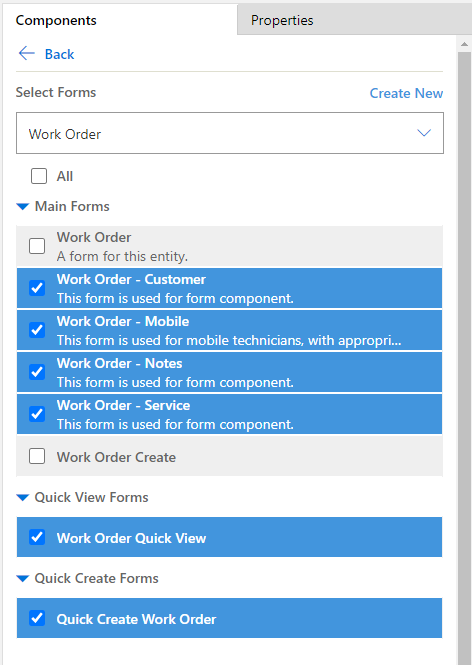472x665 pixels.
Task: Click the Back arrow icon
Action: click(x=26, y=53)
